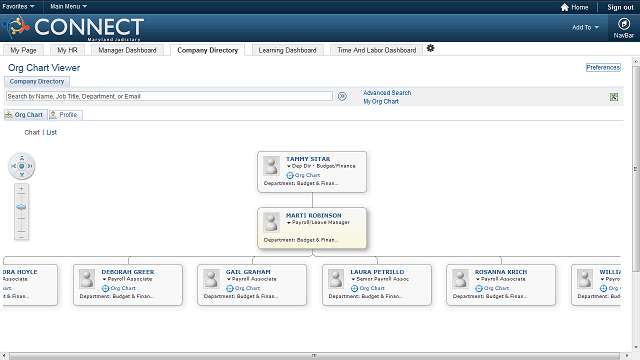This screenshot has width=640, height=360.
Task: Open the Learning Dashboard tab
Action: (287, 50)
